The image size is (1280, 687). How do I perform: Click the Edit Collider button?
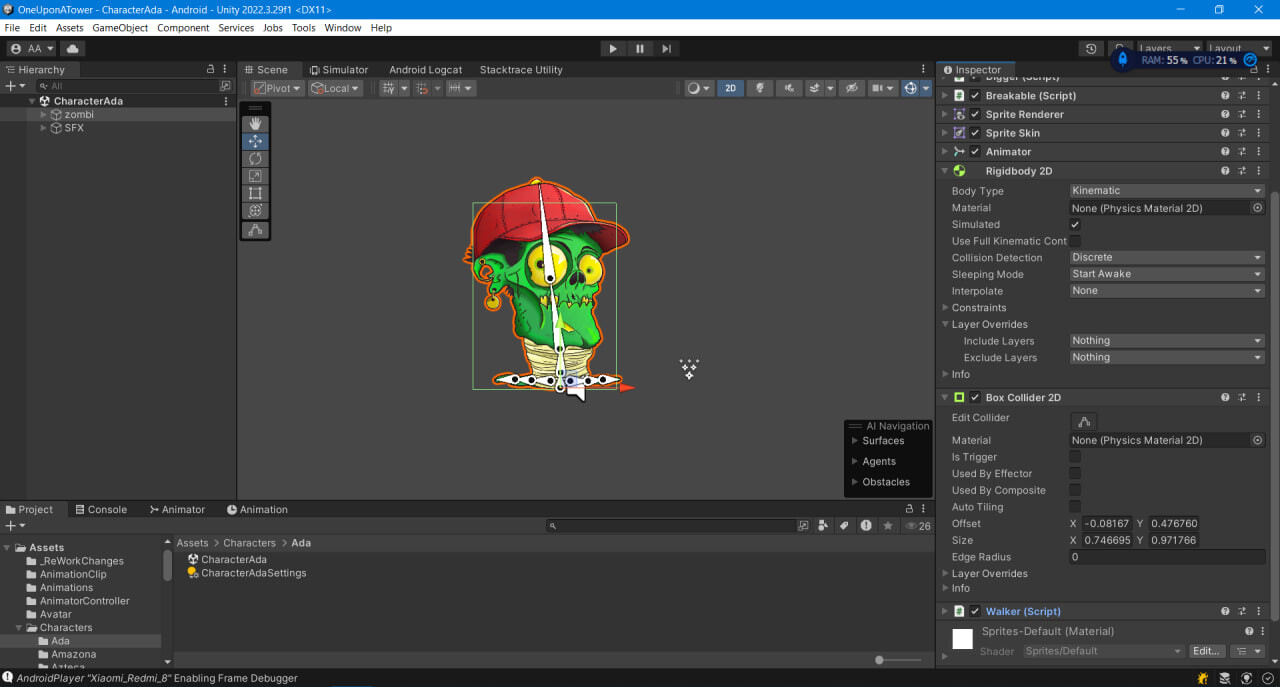1084,421
